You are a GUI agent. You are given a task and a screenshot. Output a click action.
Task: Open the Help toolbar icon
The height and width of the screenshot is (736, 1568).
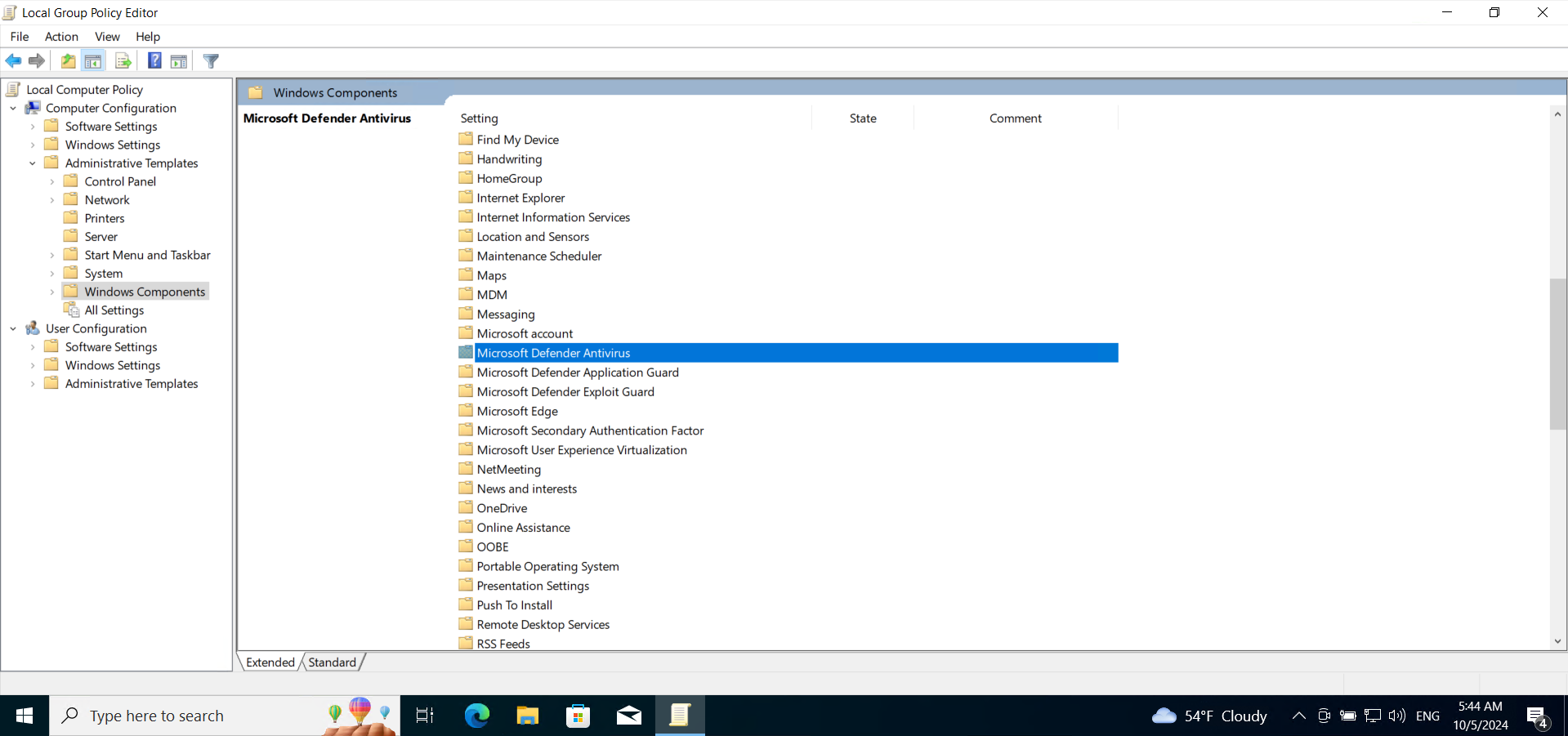(x=154, y=61)
